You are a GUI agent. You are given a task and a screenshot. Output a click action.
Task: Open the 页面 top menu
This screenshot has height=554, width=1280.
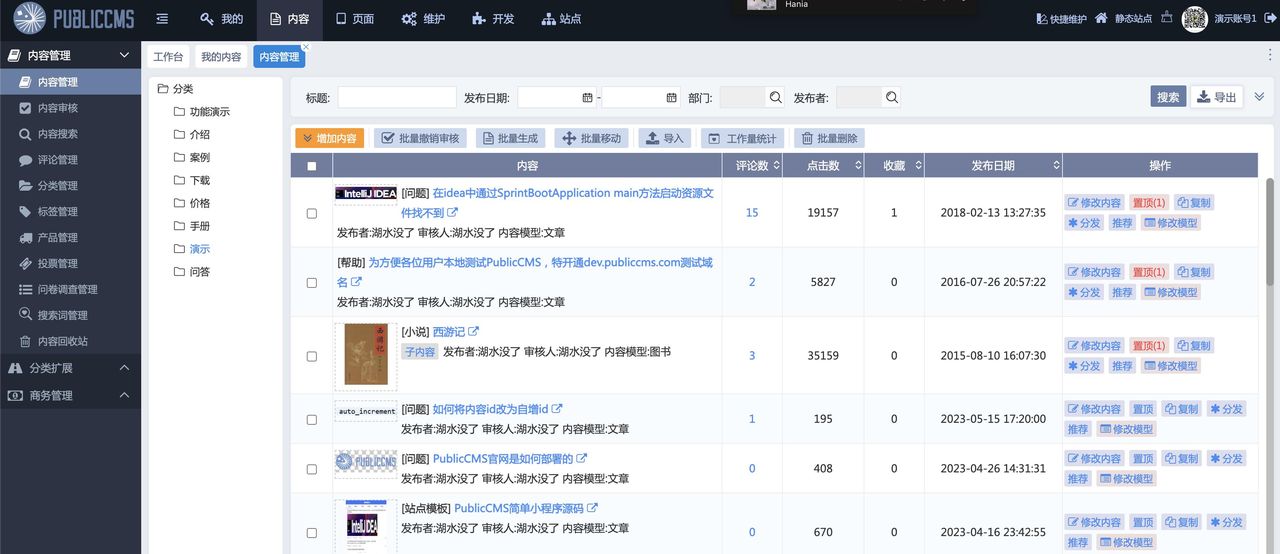pyautogui.click(x=355, y=19)
